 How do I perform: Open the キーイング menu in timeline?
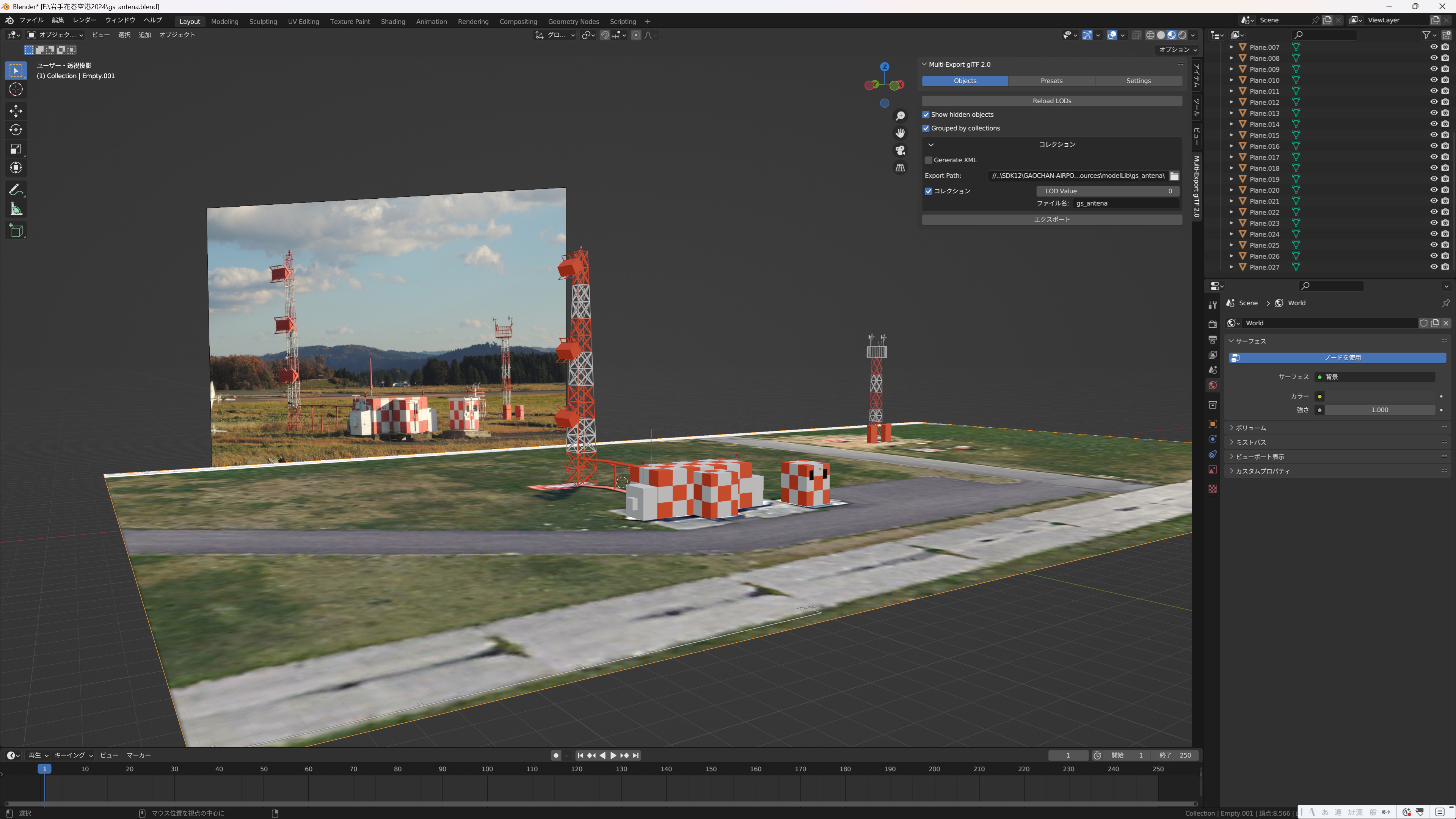tap(74, 756)
